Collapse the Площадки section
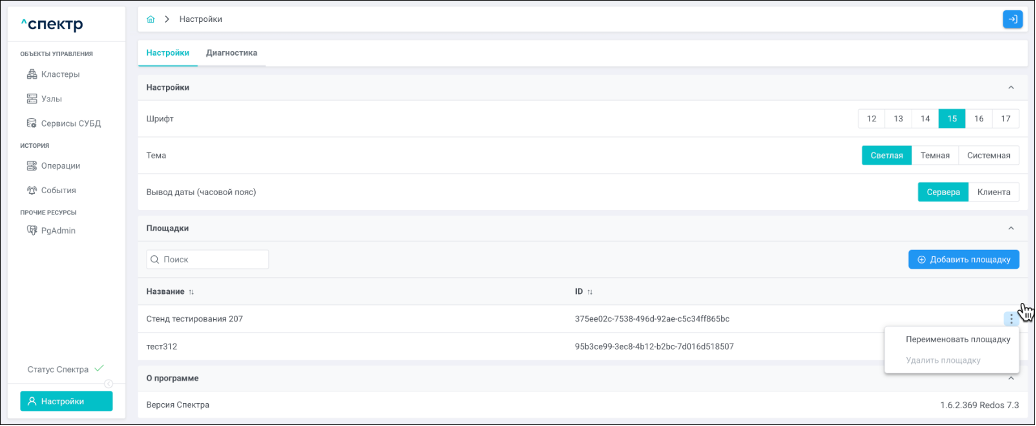The width and height of the screenshot is (1036, 426). point(1011,228)
